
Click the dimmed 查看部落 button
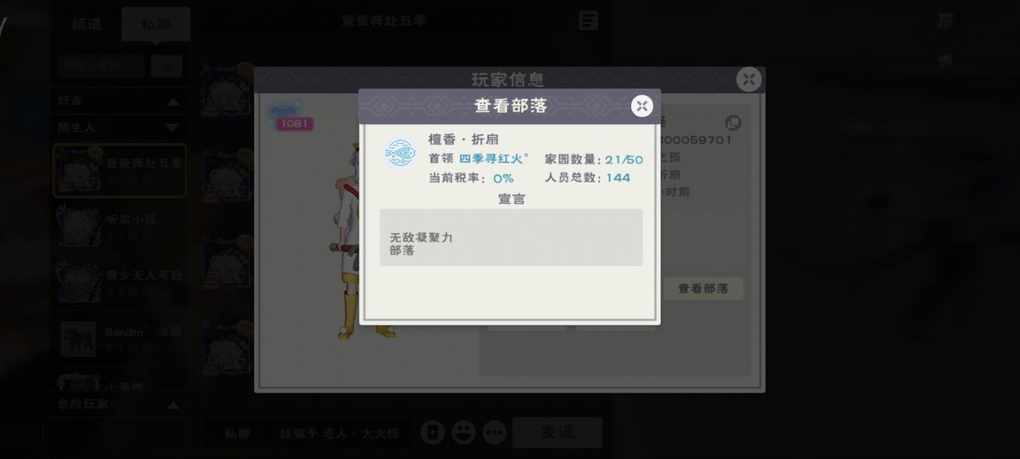coord(703,289)
